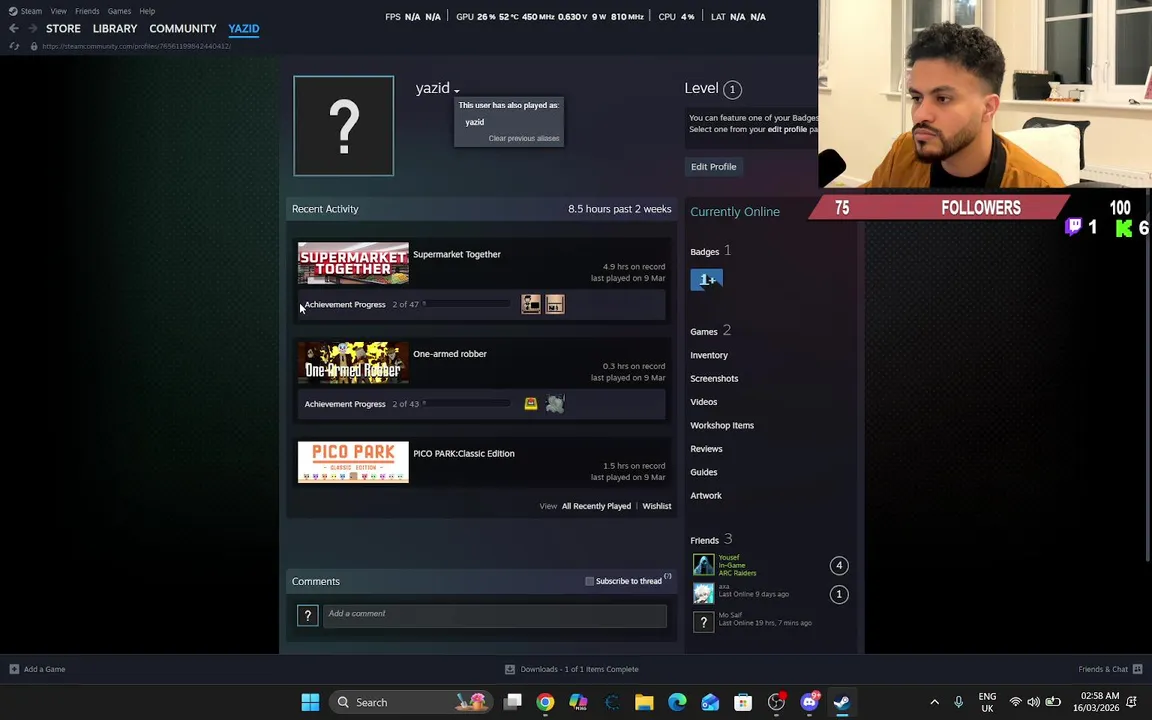The width and height of the screenshot is (1152, 720).
Task: Open friend Yousef's avatar
Action: pos(703,564)
